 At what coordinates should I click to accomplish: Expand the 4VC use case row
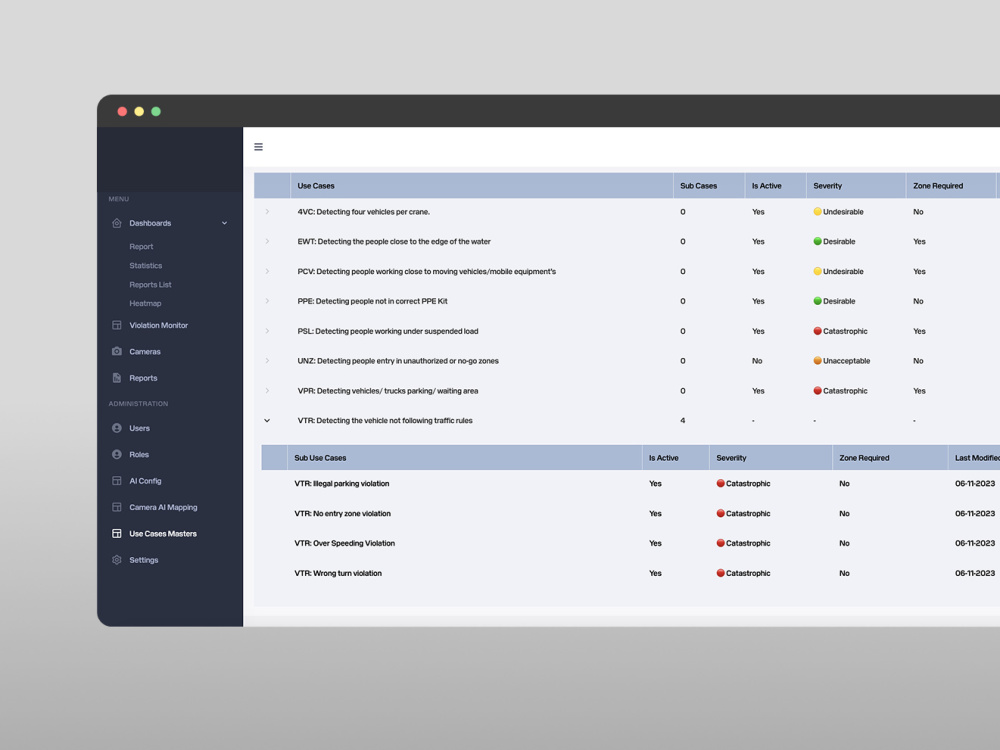267,212
